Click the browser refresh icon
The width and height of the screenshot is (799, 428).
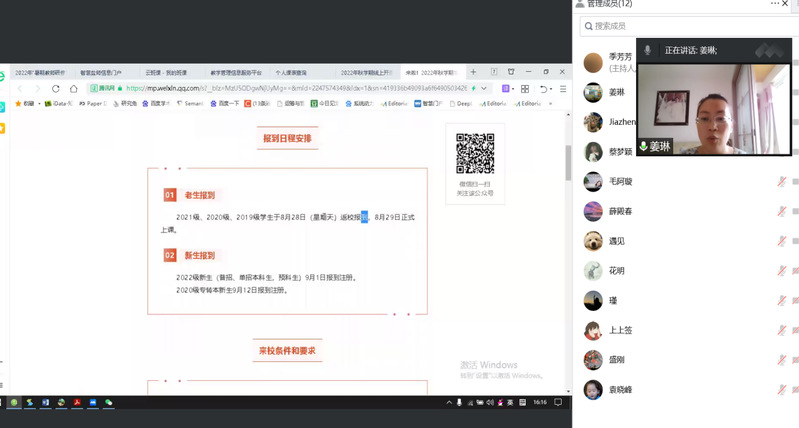(55, 88)
